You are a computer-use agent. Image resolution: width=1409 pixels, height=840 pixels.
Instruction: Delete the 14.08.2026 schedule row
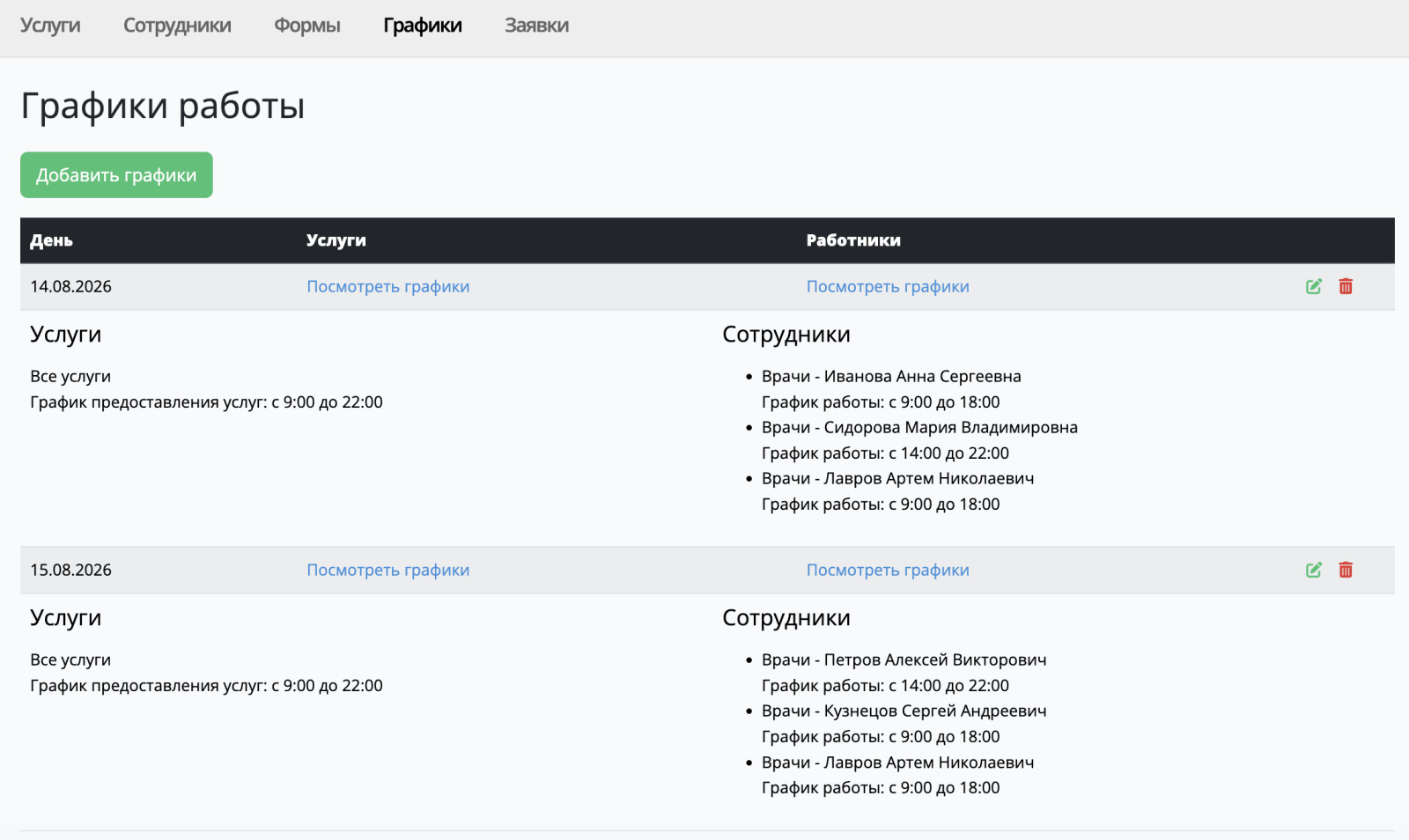[1346, 286]
